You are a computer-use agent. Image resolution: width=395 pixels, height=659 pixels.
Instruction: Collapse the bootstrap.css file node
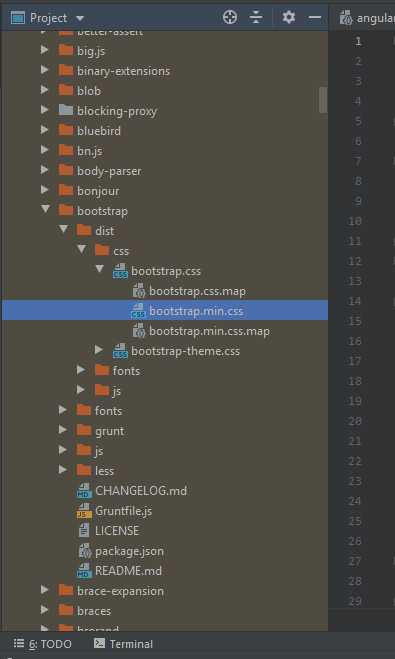point(100,270)
